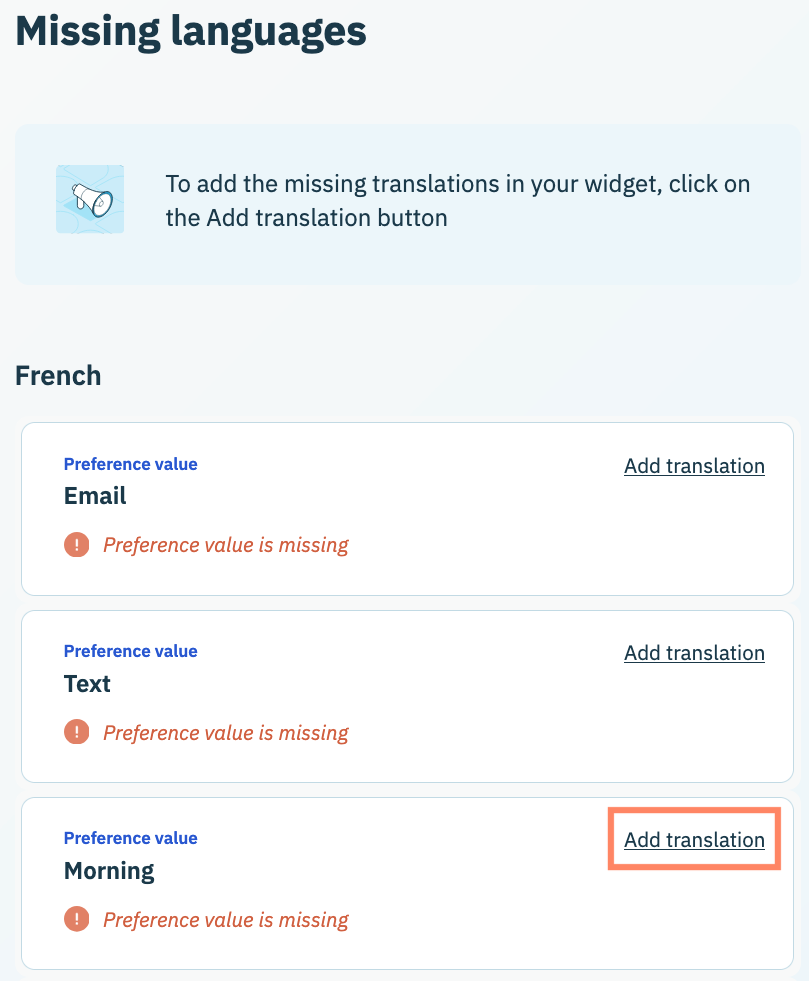Click the Email preference name
809x981 pixels.
(x=95, y=496)
